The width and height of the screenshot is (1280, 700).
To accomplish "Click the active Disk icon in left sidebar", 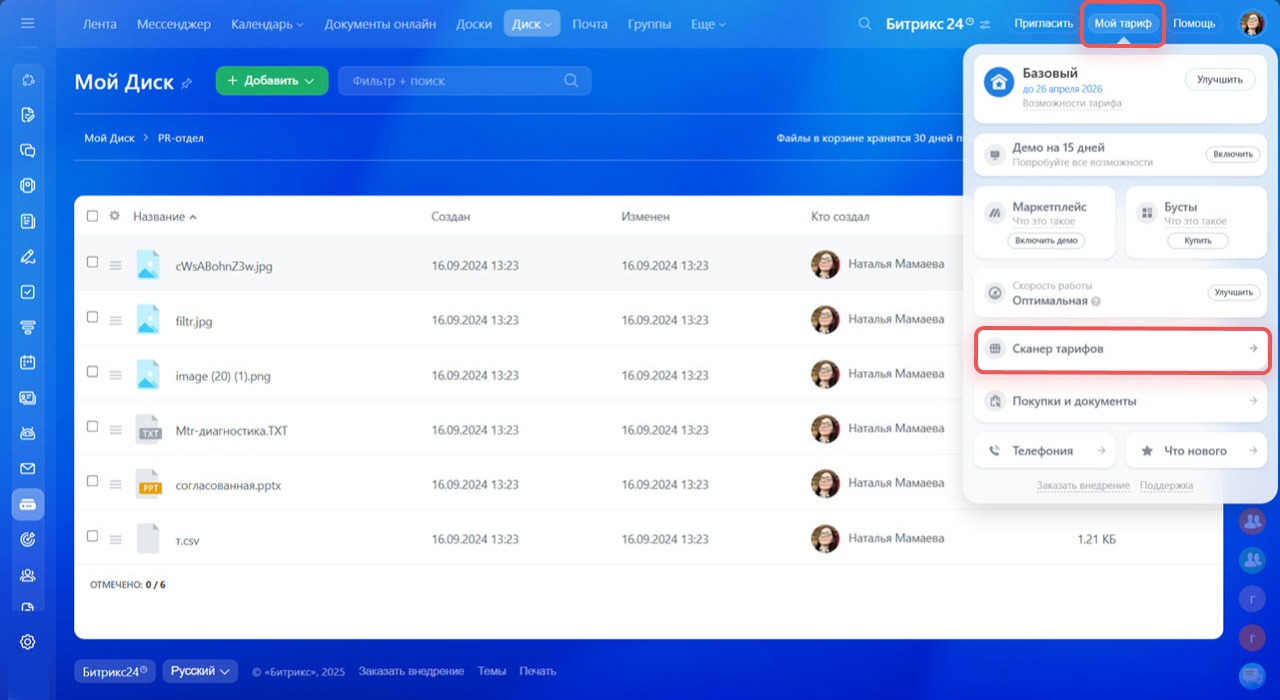I will click(27, 504).
